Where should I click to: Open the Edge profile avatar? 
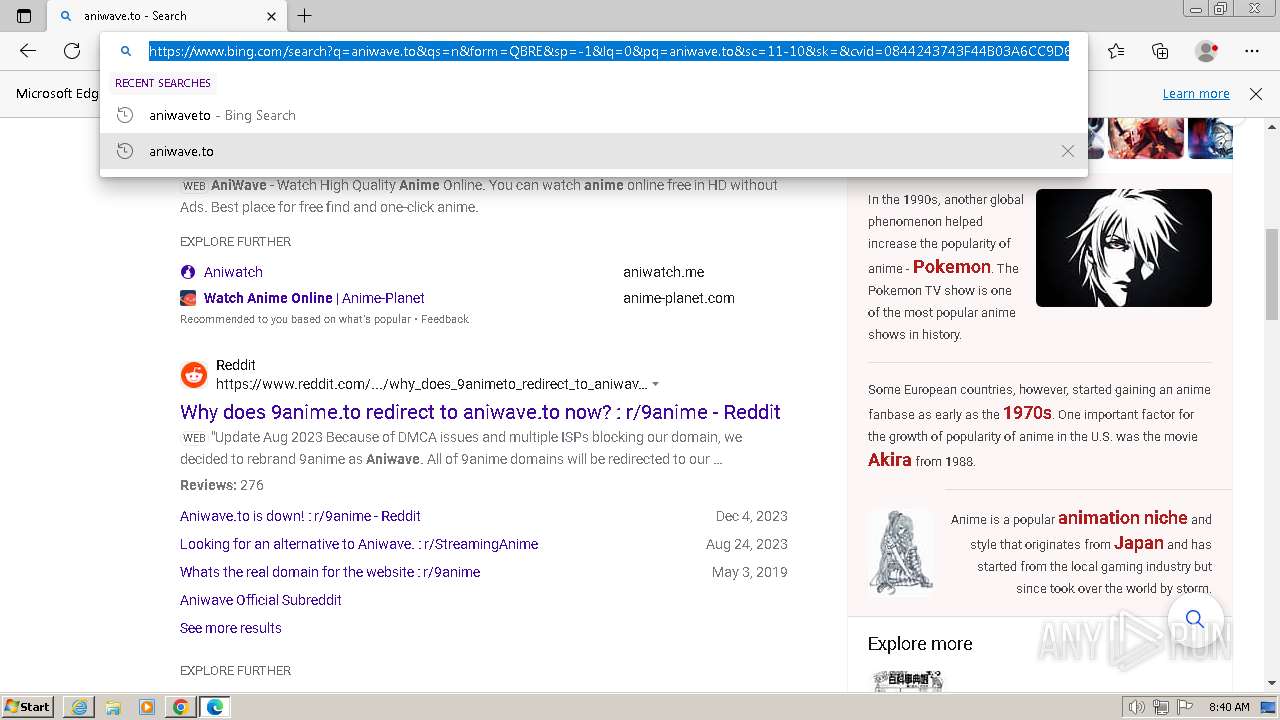coord(1206,51)
